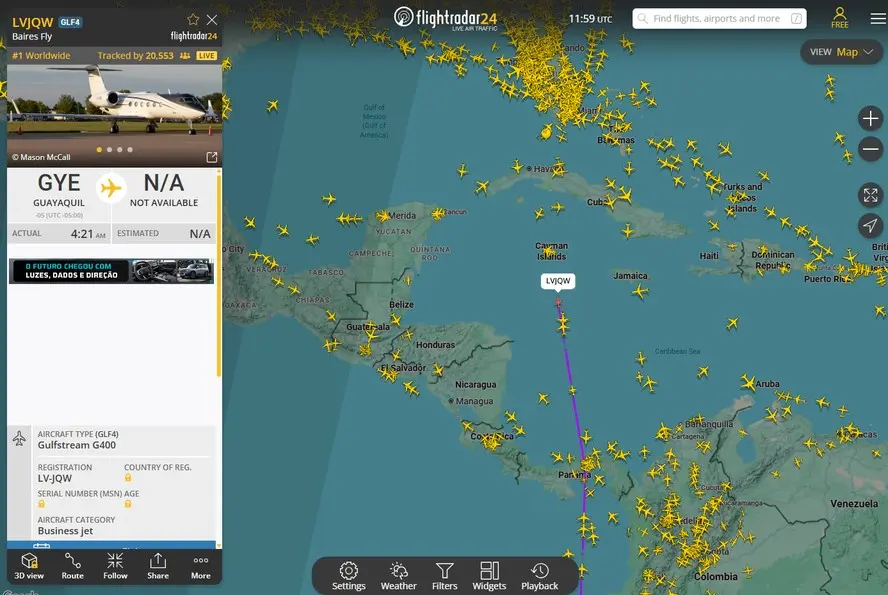
Task: Go to Flightradar24 home via logo
Action: pos(446,19)
